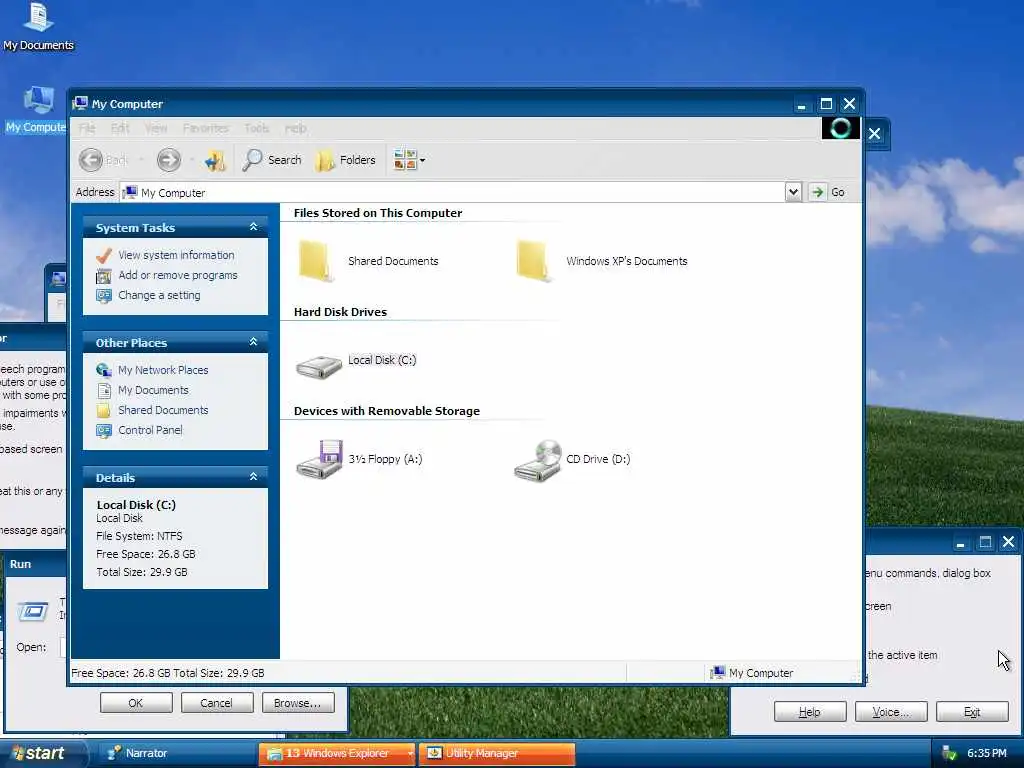Collapse the Details panel
Screen dimensions: 1024x768
coord(253,477)
